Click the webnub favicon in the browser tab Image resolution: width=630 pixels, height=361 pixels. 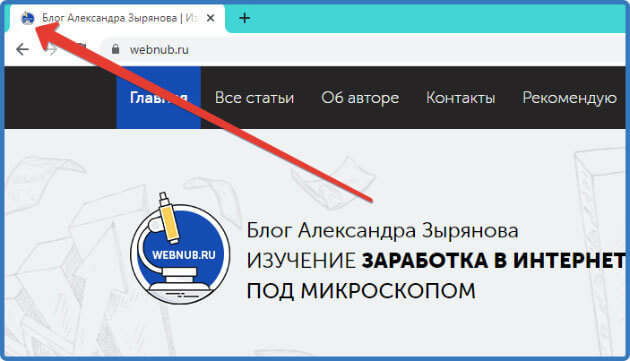click(27, 18)
